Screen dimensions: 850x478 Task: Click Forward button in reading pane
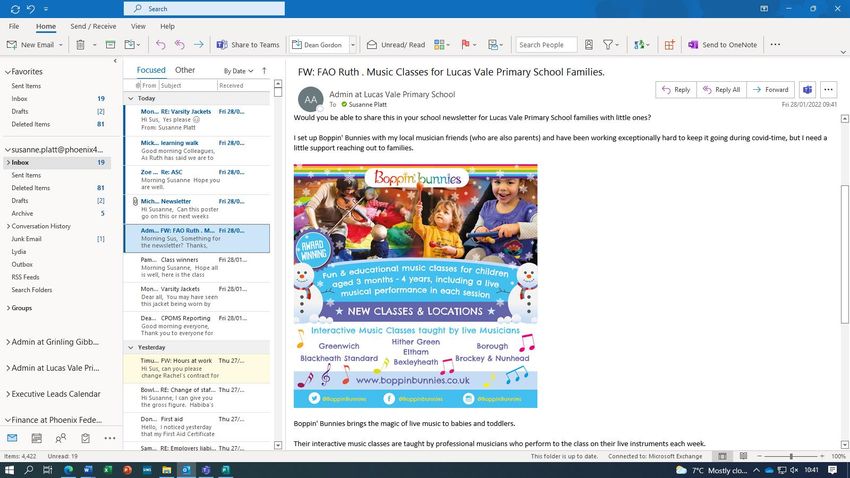pos(770,90)
